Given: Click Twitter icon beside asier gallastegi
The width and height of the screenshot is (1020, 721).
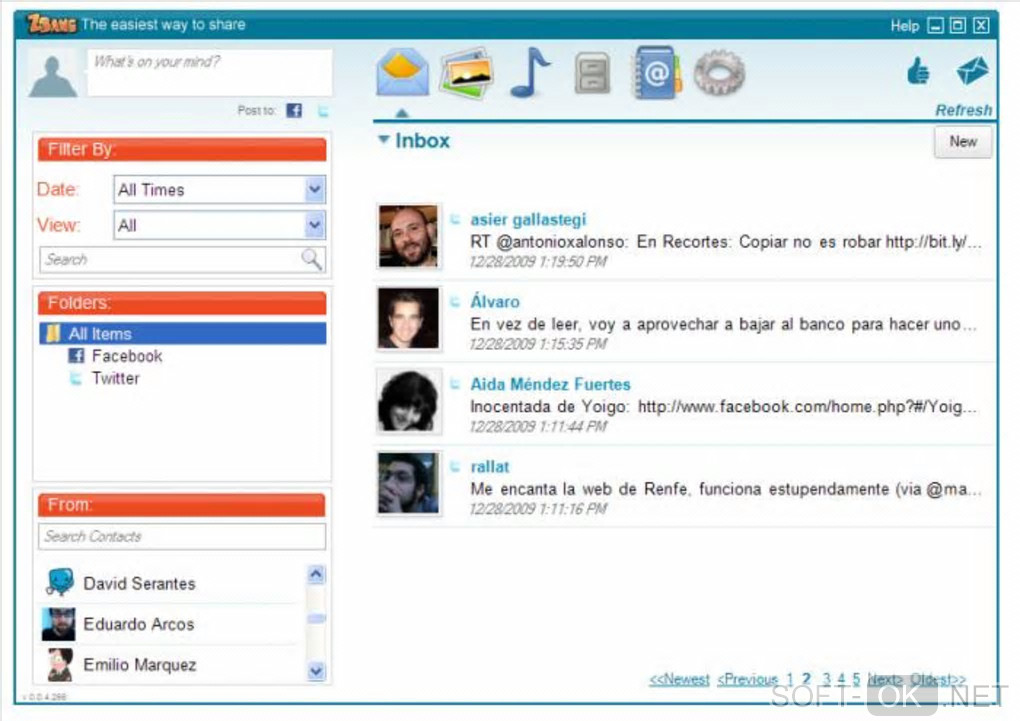Looking at the screenshot, I should [455, 219].
